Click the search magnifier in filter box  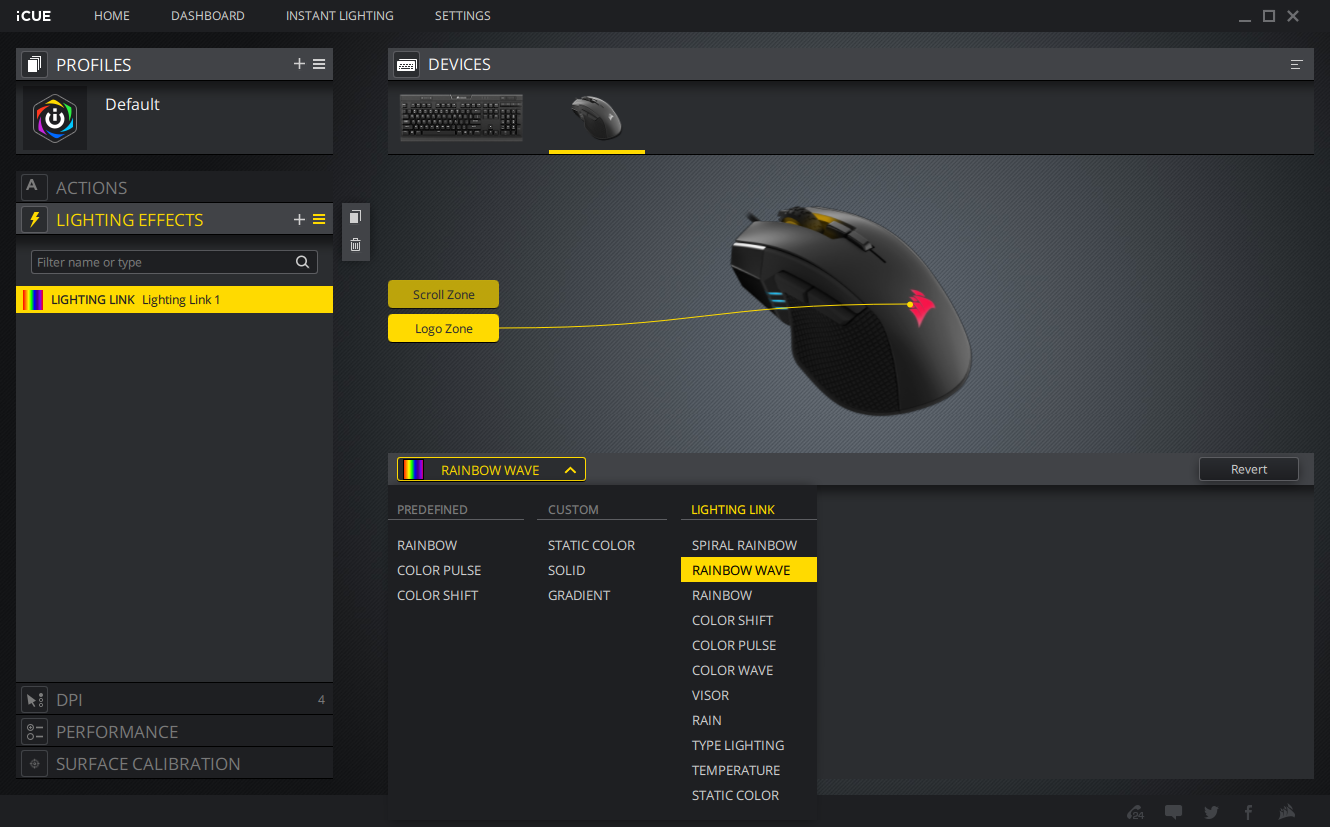[x=303, y=262]
